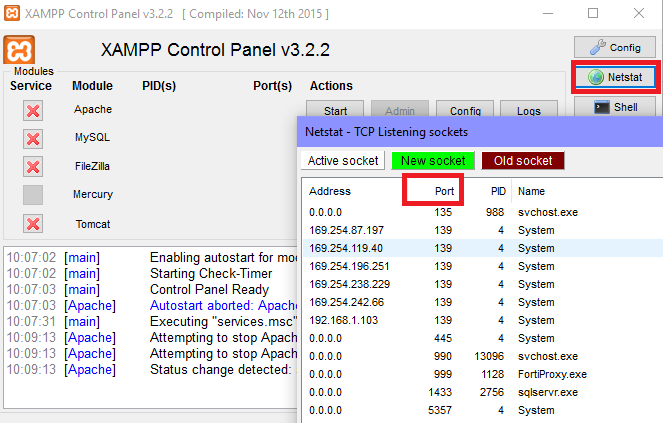Open Apache Logs button
Viewport: 663px width, 423px height.
click(528, 111)
